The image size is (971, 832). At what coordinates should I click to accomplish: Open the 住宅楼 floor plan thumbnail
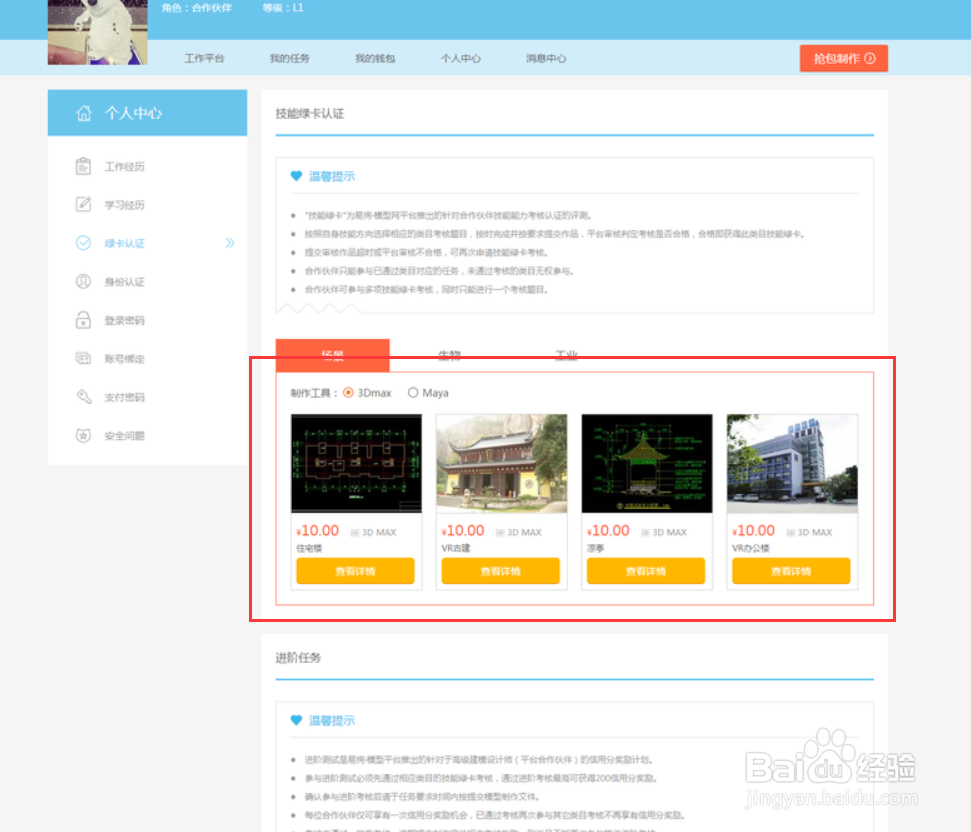(356, 464)
